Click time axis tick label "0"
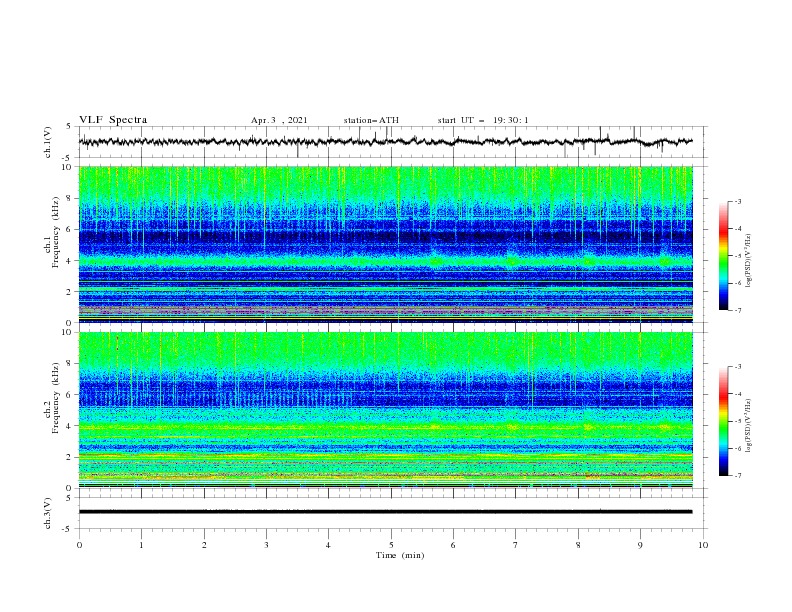Viewport: 792px width, 612px height. [79, 545]
